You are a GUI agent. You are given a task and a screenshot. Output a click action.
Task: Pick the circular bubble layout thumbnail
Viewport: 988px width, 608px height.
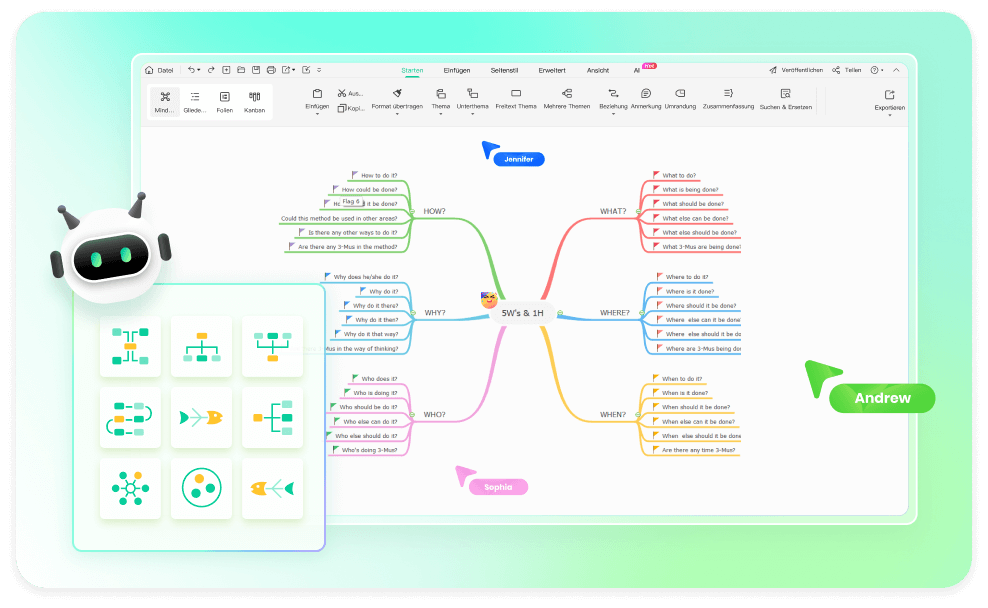(201, 488)
